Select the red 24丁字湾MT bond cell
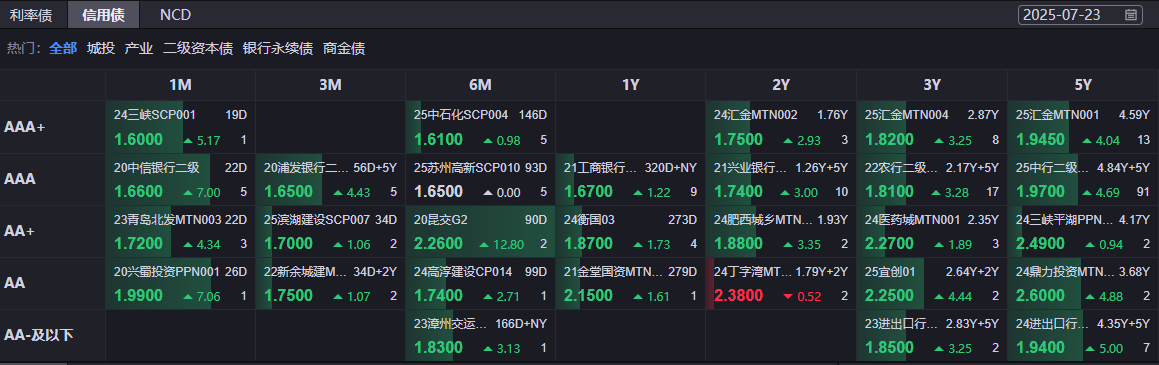1159x365 pixels. 781,284
